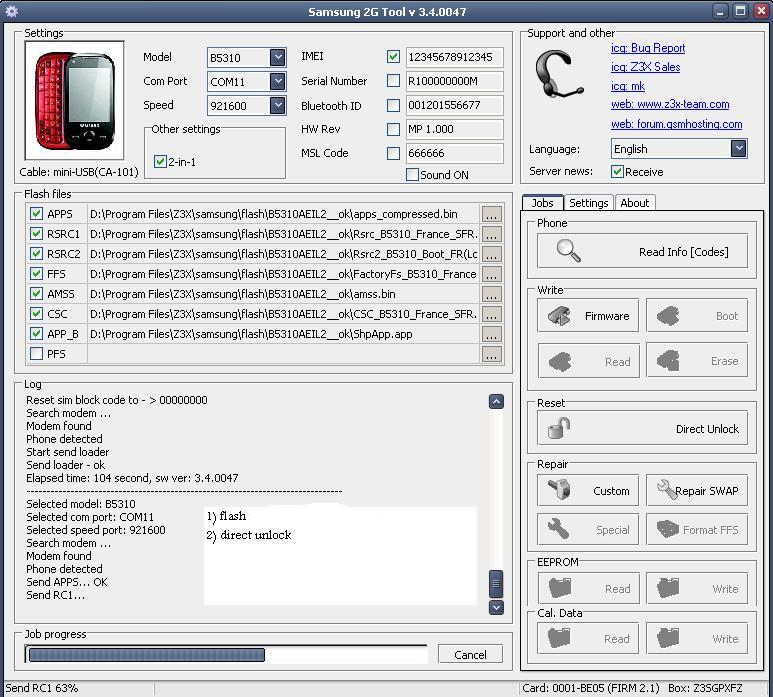Switch to the Settings tab
Viewport: 773px width, 697px height.
tap(589, 203)
